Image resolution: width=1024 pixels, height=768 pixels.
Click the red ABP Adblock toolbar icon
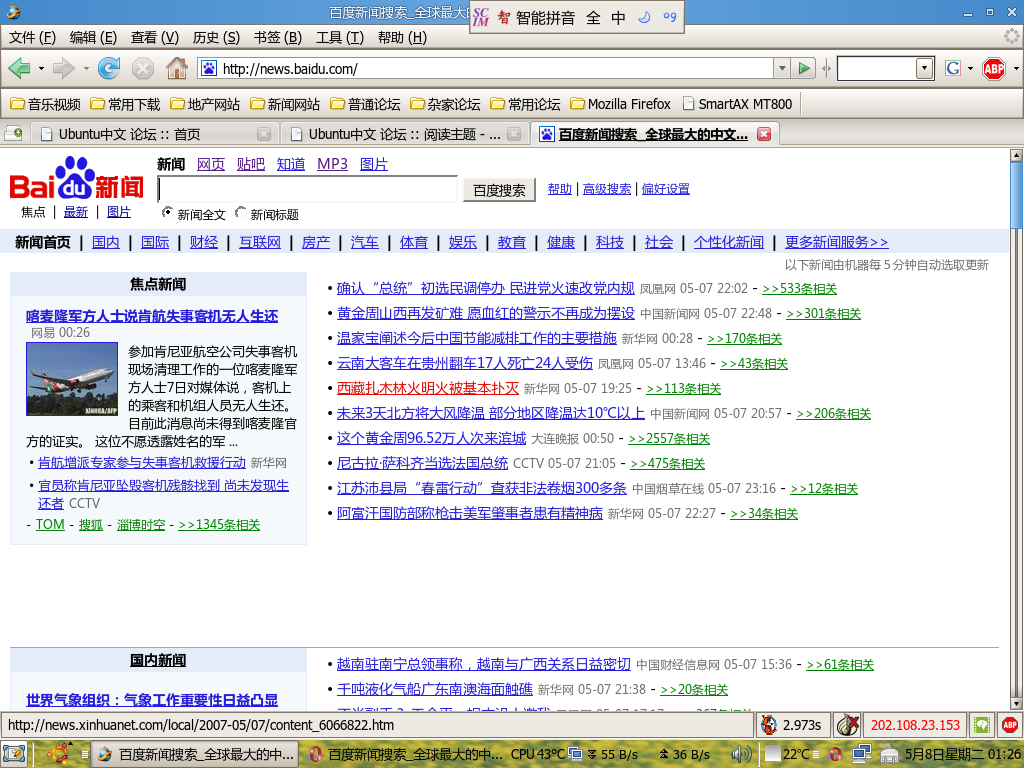(x=993, y=68)
